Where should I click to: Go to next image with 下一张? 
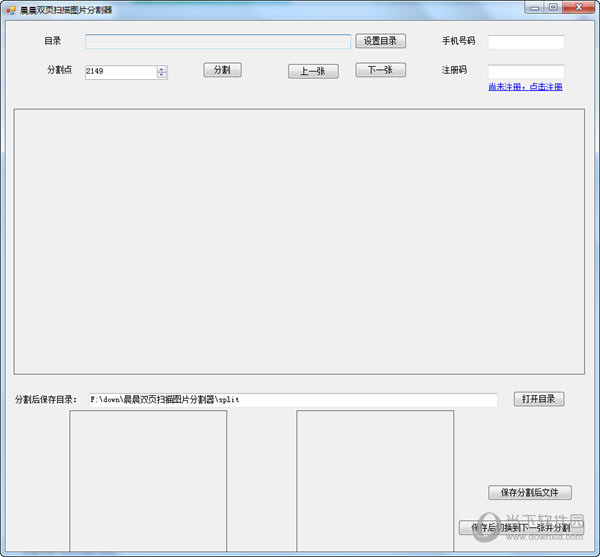point(380,70)
